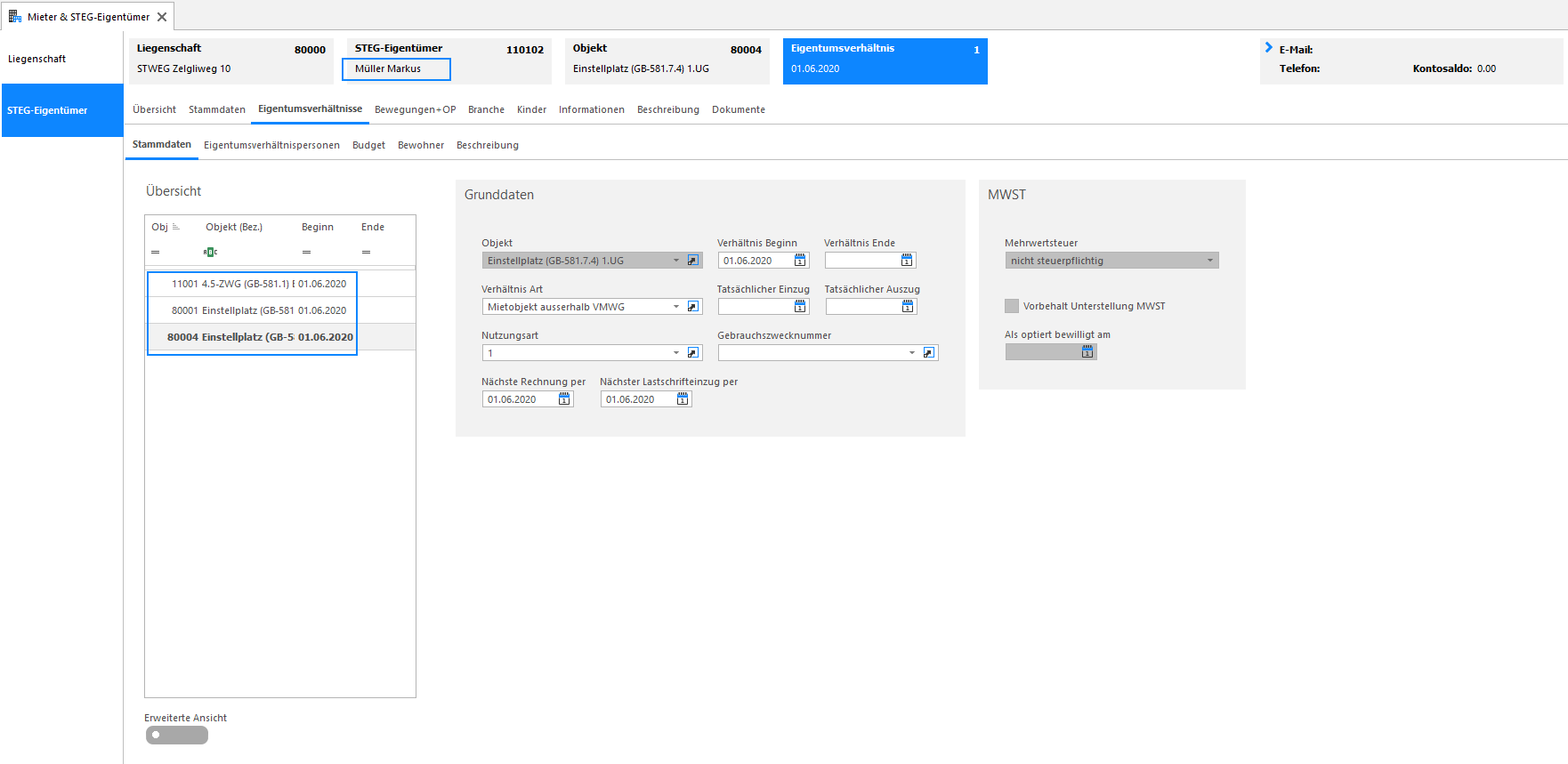Image resolution: width=1568 pixels, height=764 pixels.
Task: Open calendar for Tatsächlicher Einzug
Action: [800, 307]
